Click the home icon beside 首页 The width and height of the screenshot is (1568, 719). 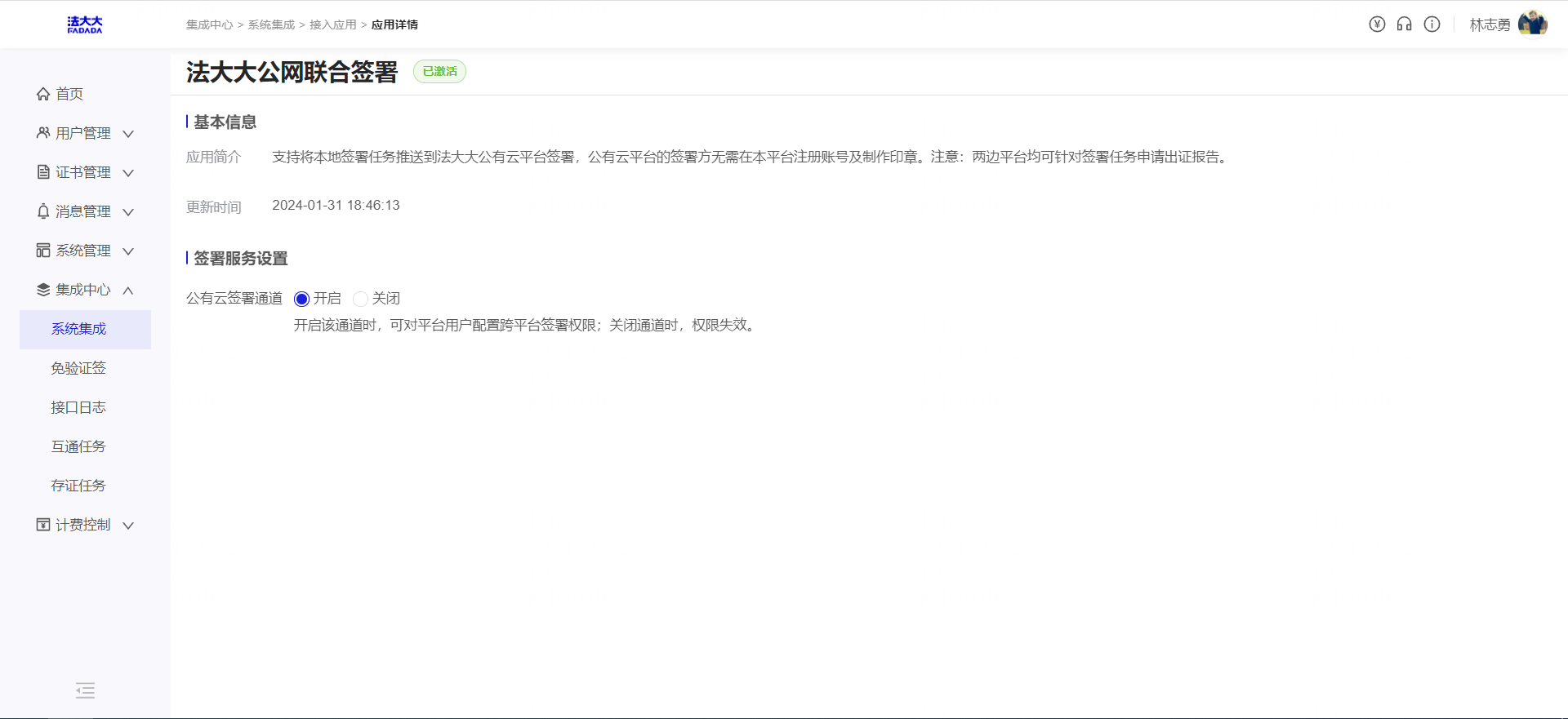[x=43, y=94]
